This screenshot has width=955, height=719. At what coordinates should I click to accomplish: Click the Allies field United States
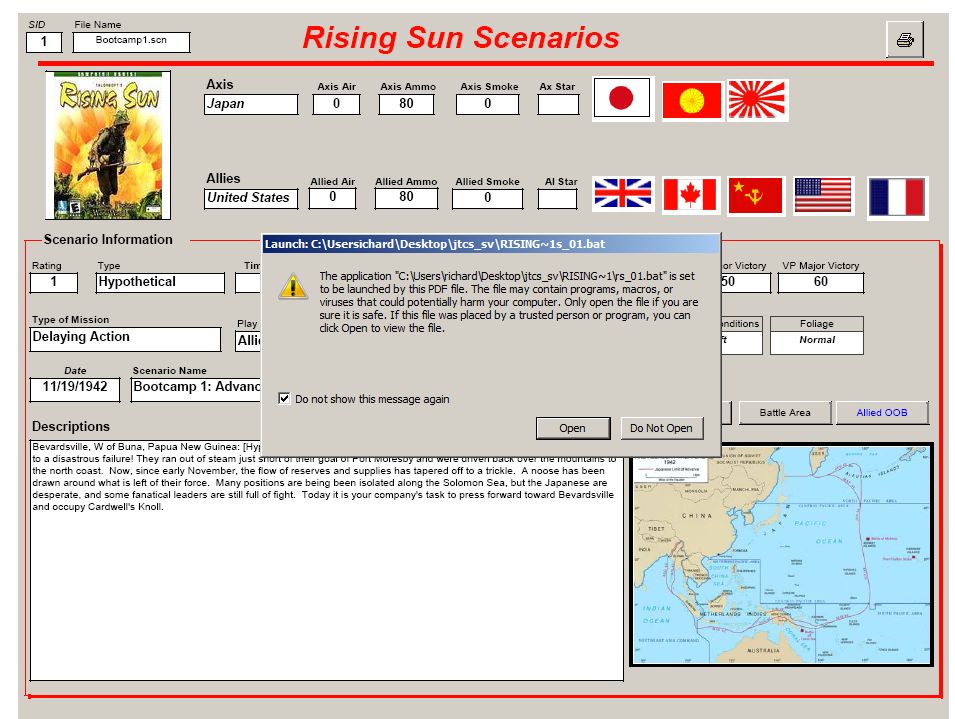click(x=251, y=198)
